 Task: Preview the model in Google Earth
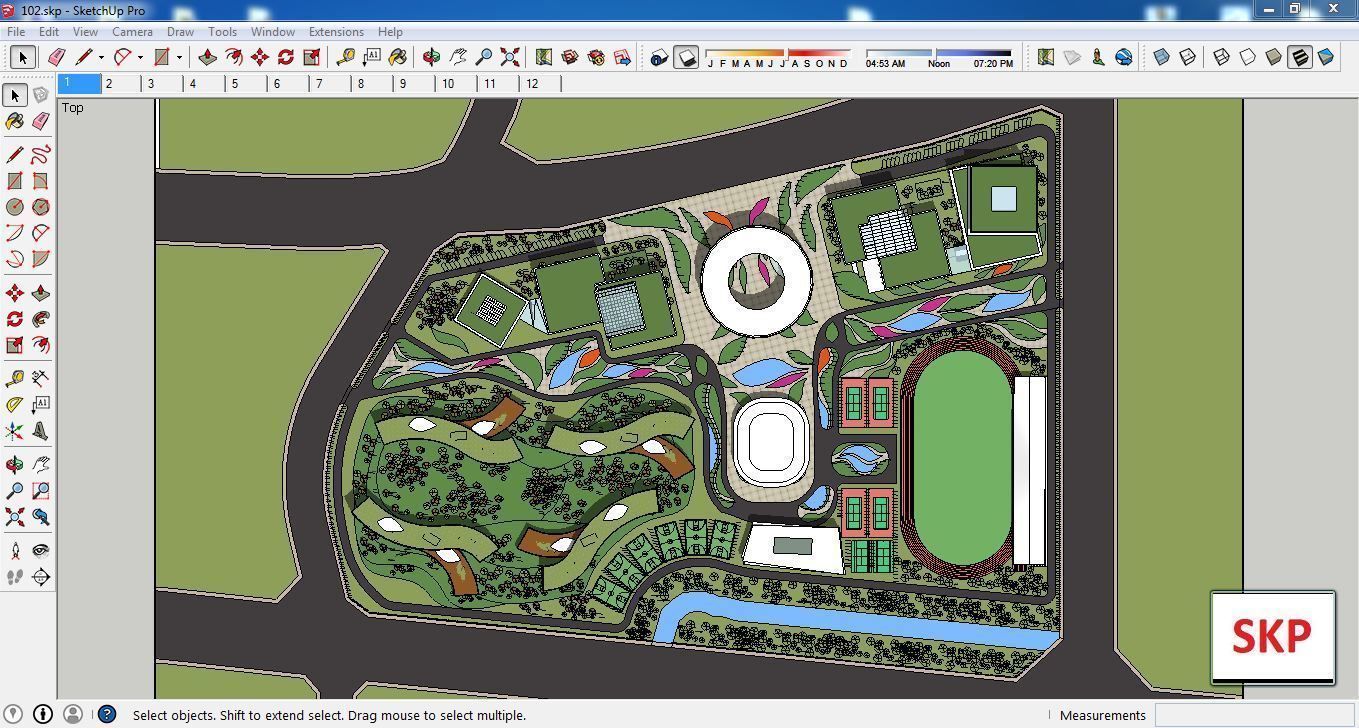pos(1124,57)
